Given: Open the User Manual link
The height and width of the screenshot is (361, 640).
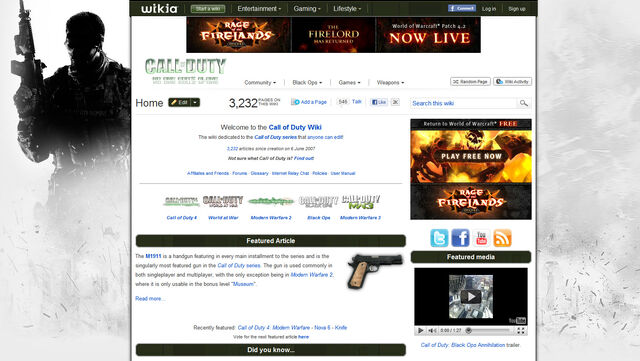Looking at the screenshot, I should pyautogui.click(x=343, y=173).
